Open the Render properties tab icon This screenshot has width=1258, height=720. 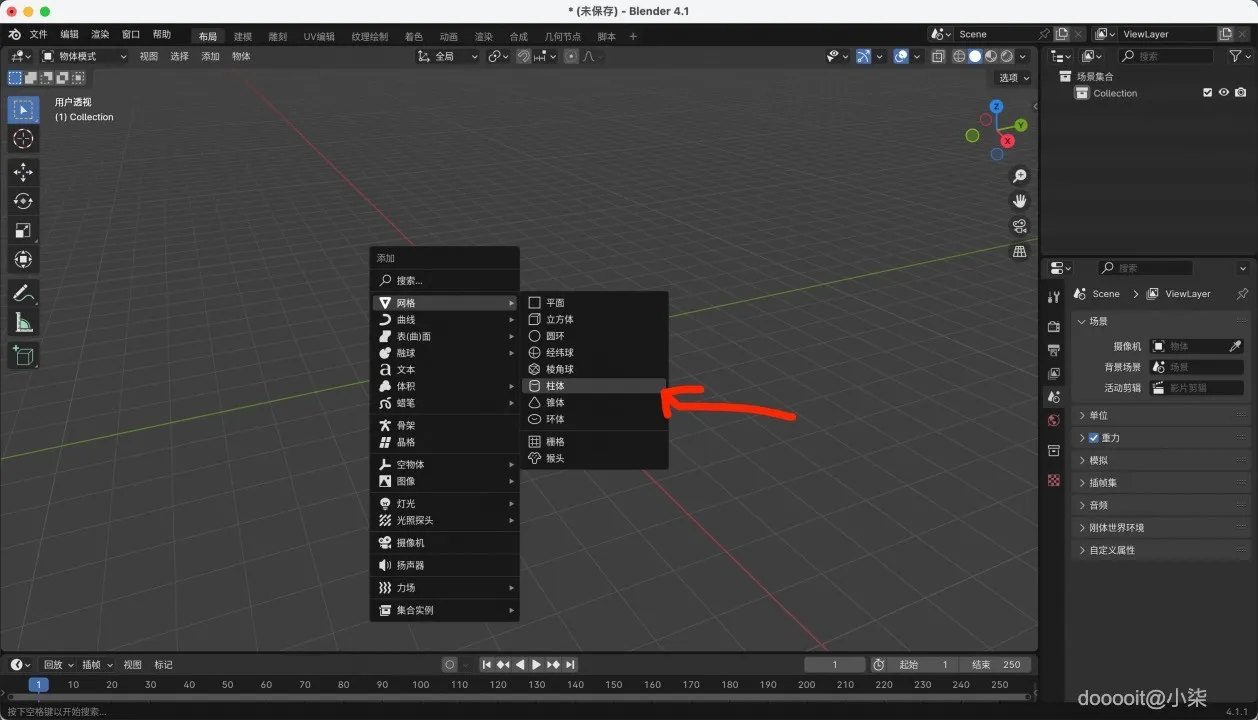1053,327
